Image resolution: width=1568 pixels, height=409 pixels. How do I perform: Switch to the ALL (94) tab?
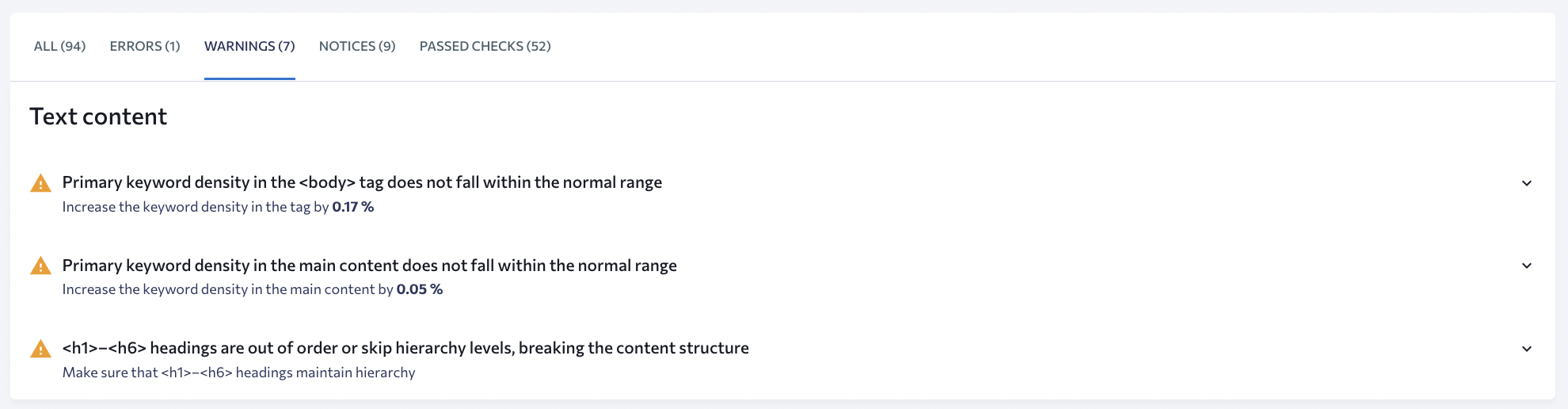point(59,46)
